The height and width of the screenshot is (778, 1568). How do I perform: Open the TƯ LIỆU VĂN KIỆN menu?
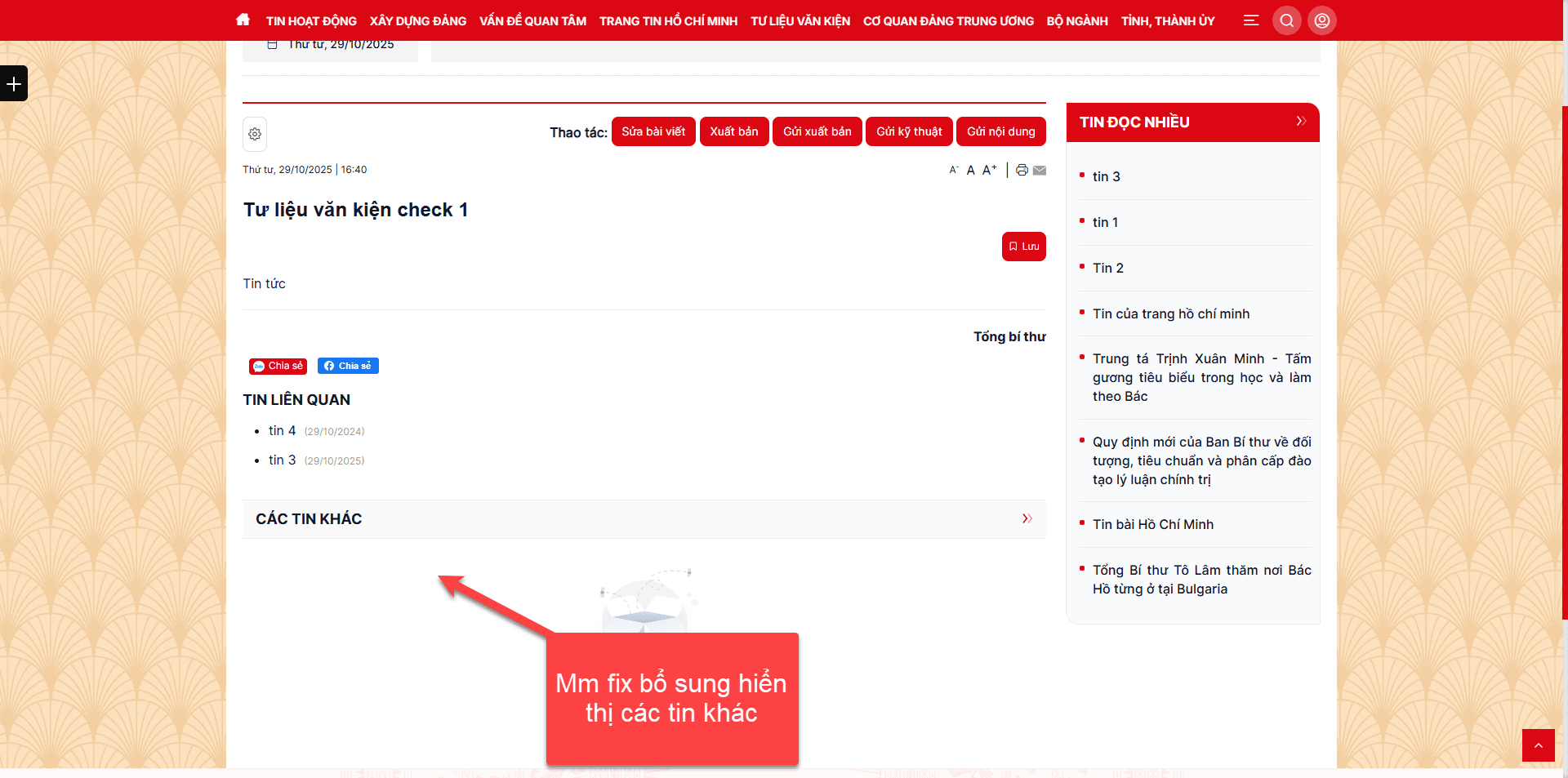[x=800, y=21]
